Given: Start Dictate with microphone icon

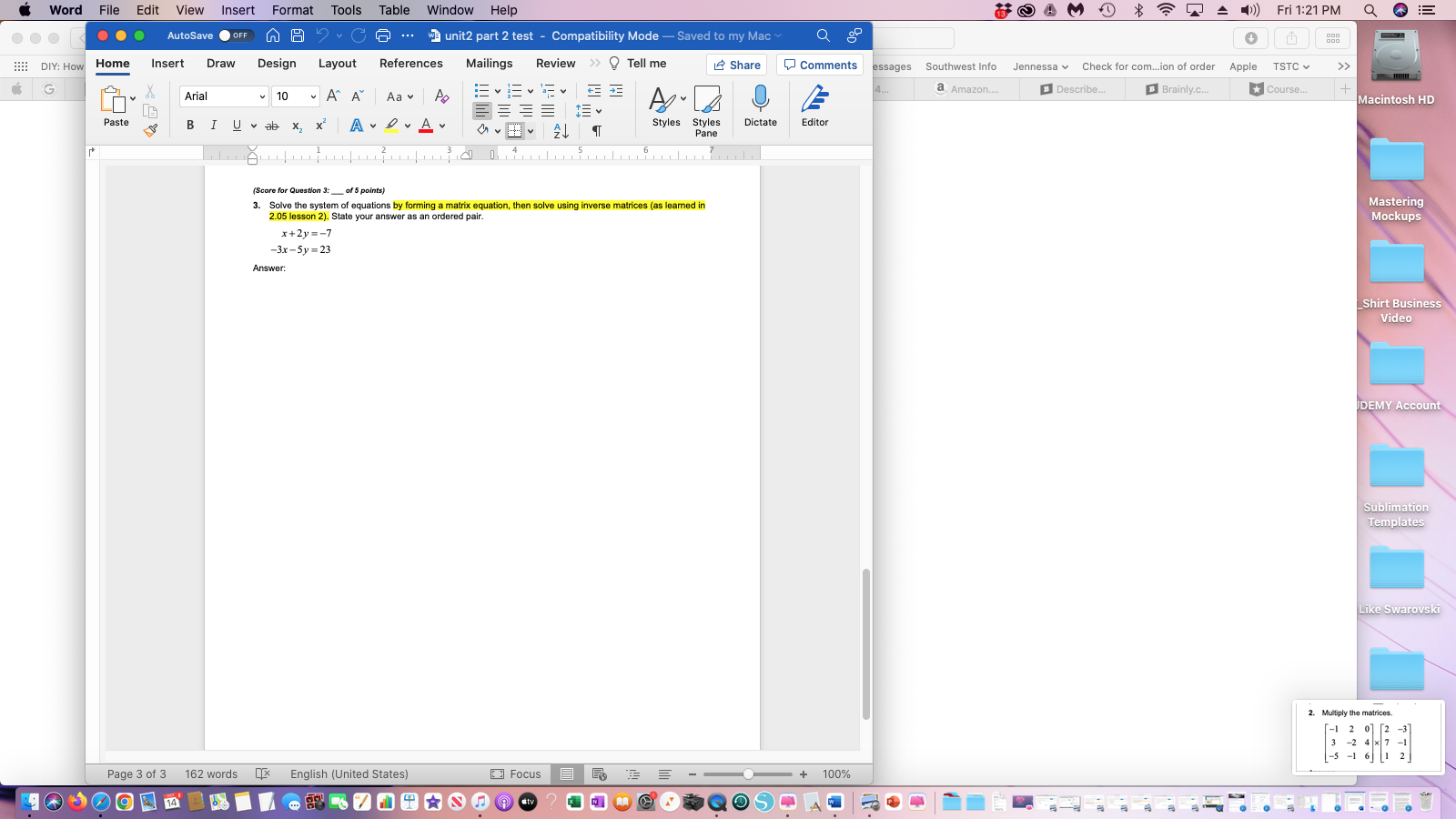Looking at the screenshot, I should tap(761, 106).
